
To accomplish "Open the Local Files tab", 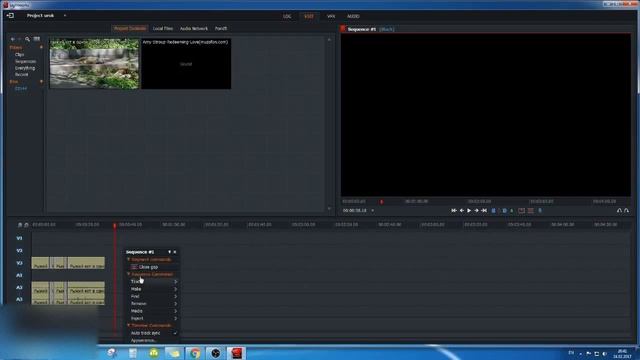I will tap(163, 29).
